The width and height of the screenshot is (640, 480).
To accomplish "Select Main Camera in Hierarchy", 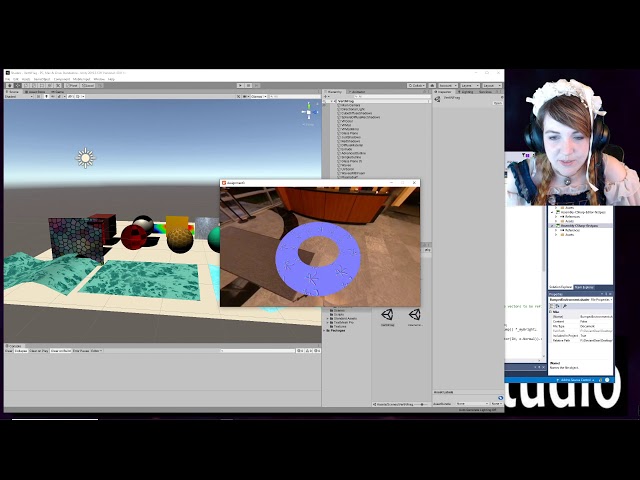I will [x=349, y=105].
